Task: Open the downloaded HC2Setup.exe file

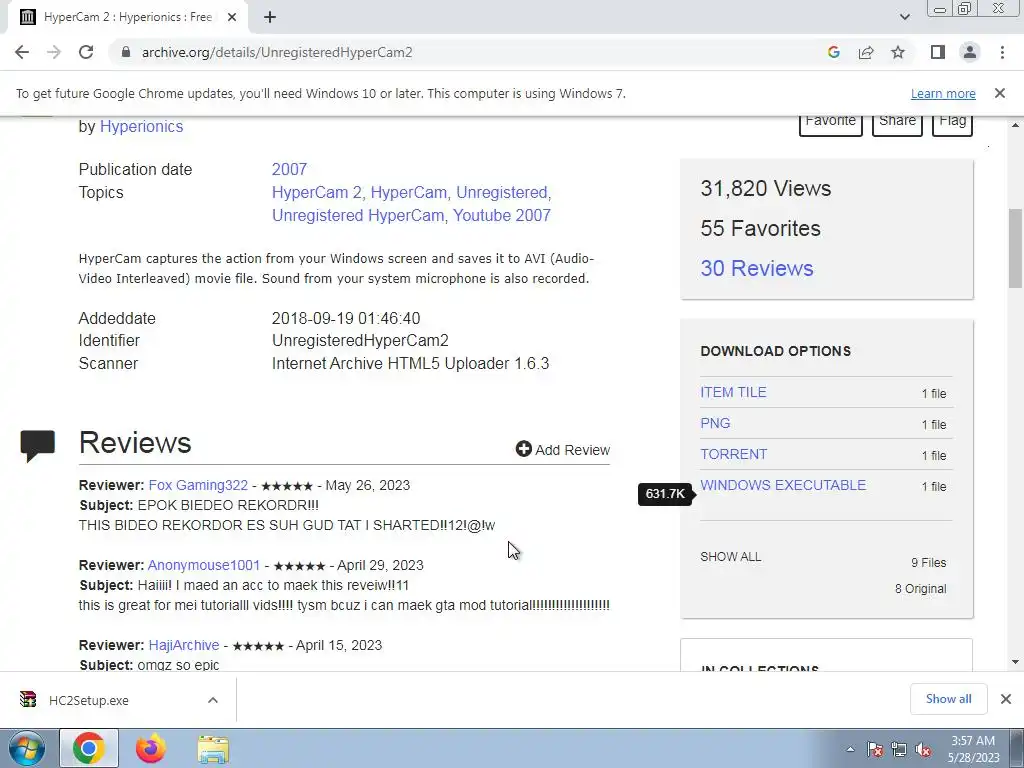Action: [x=88, y=700]
